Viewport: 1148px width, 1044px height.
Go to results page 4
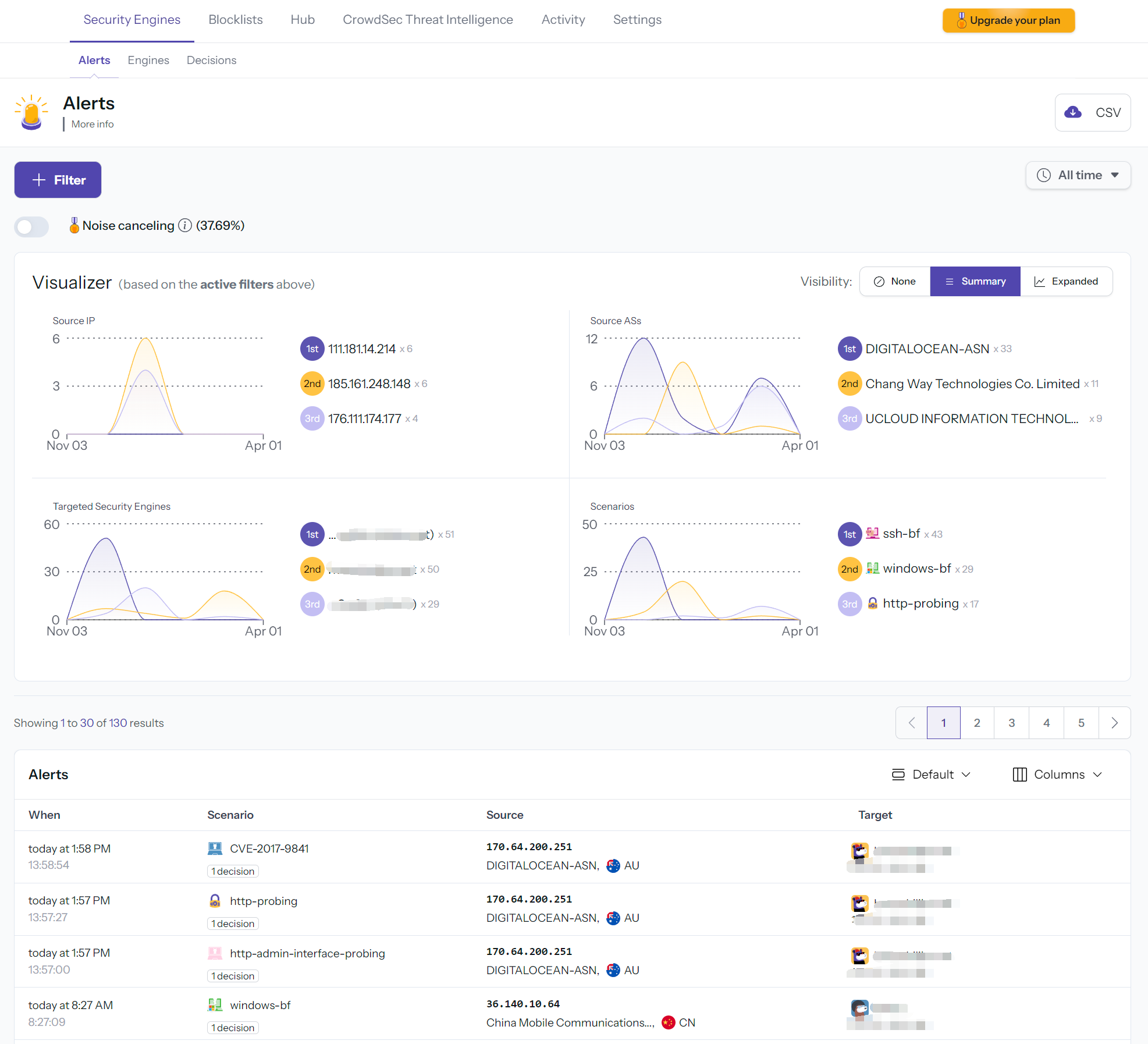[x=1047, y=723]
